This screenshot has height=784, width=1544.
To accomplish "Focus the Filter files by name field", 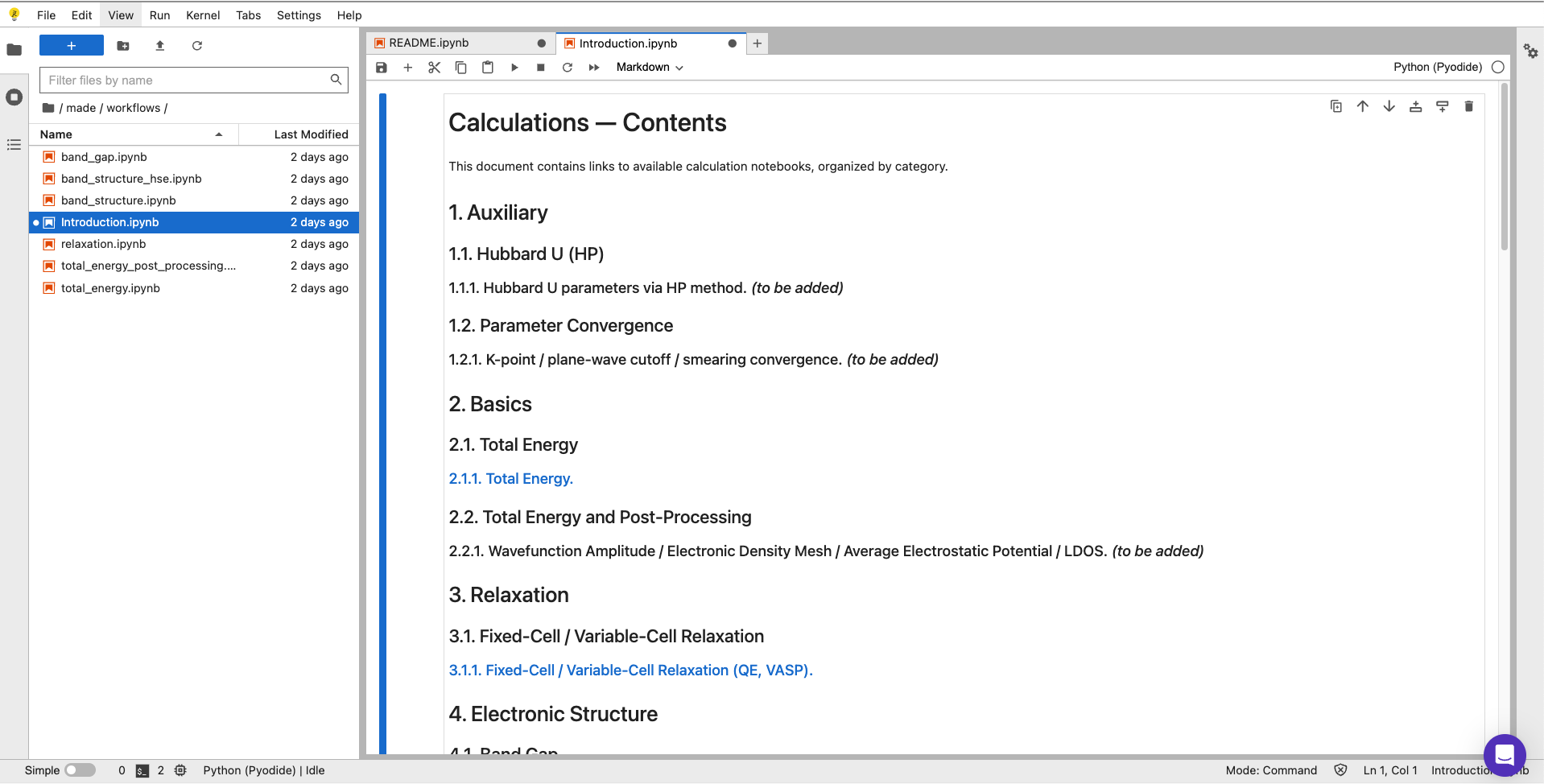I will (194, 80).
